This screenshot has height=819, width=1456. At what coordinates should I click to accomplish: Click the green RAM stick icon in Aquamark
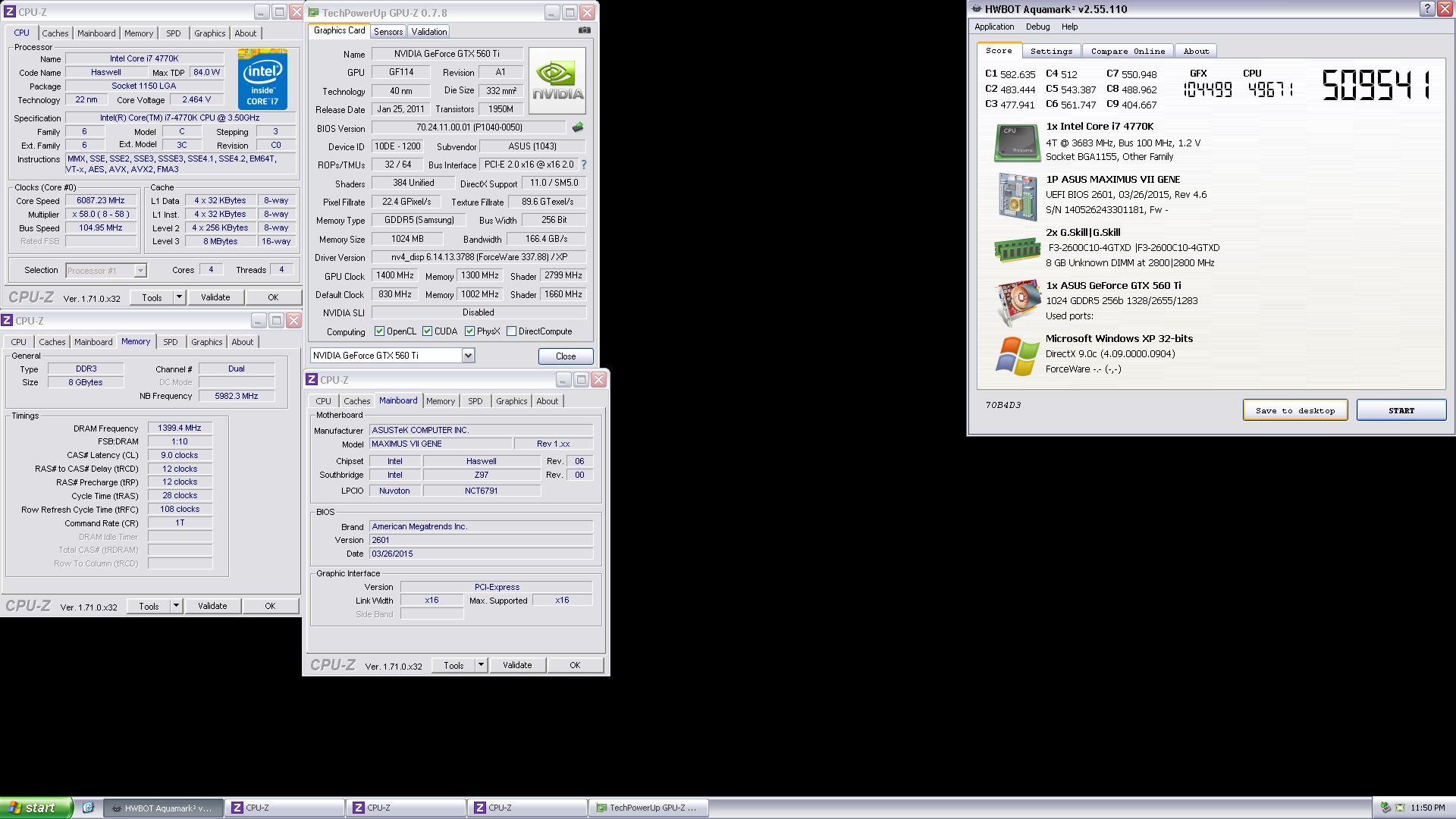[x=1017, y=249]
